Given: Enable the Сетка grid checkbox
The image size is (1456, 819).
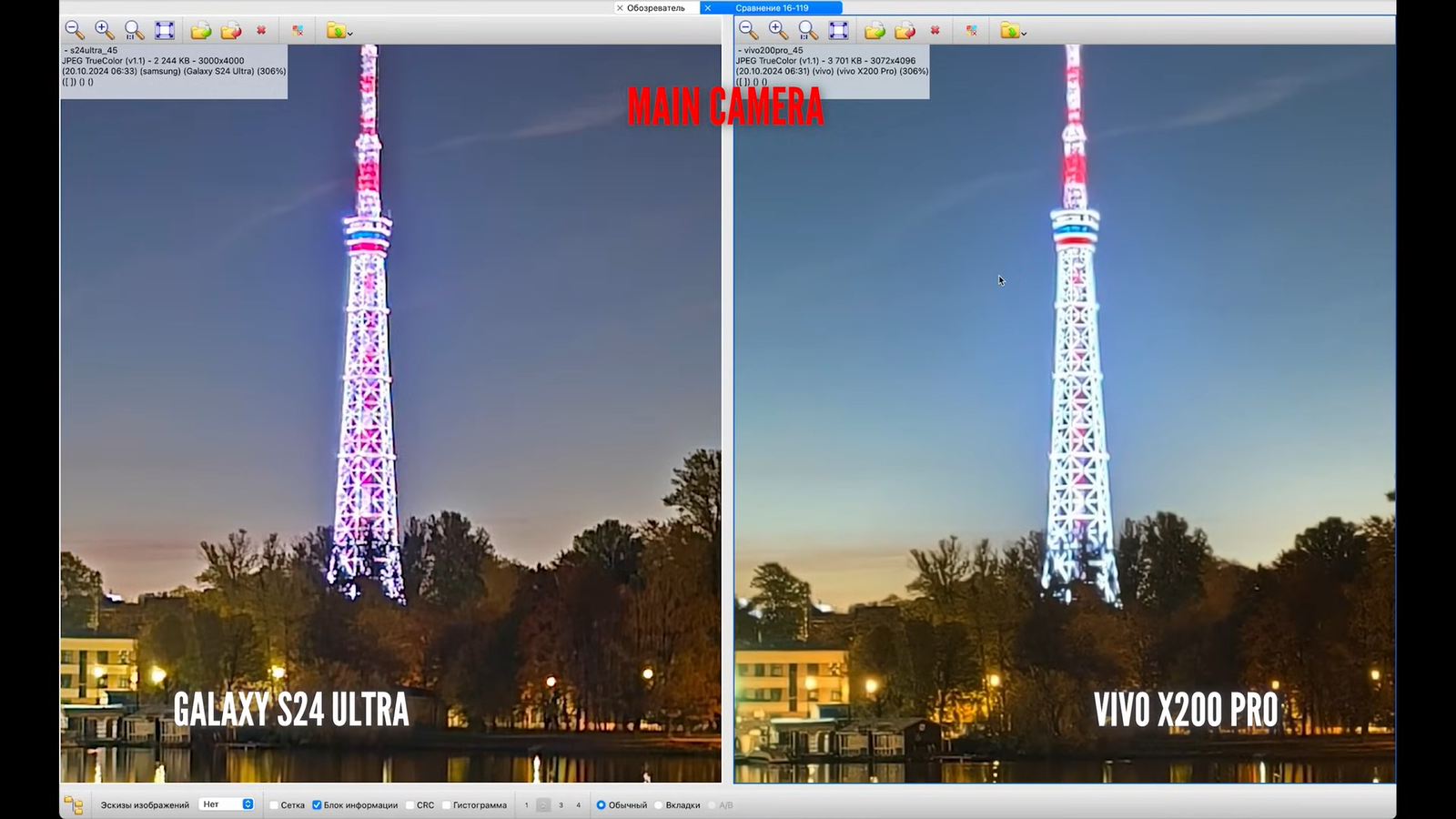Looking at the screenshot, I should click(274, 805).
